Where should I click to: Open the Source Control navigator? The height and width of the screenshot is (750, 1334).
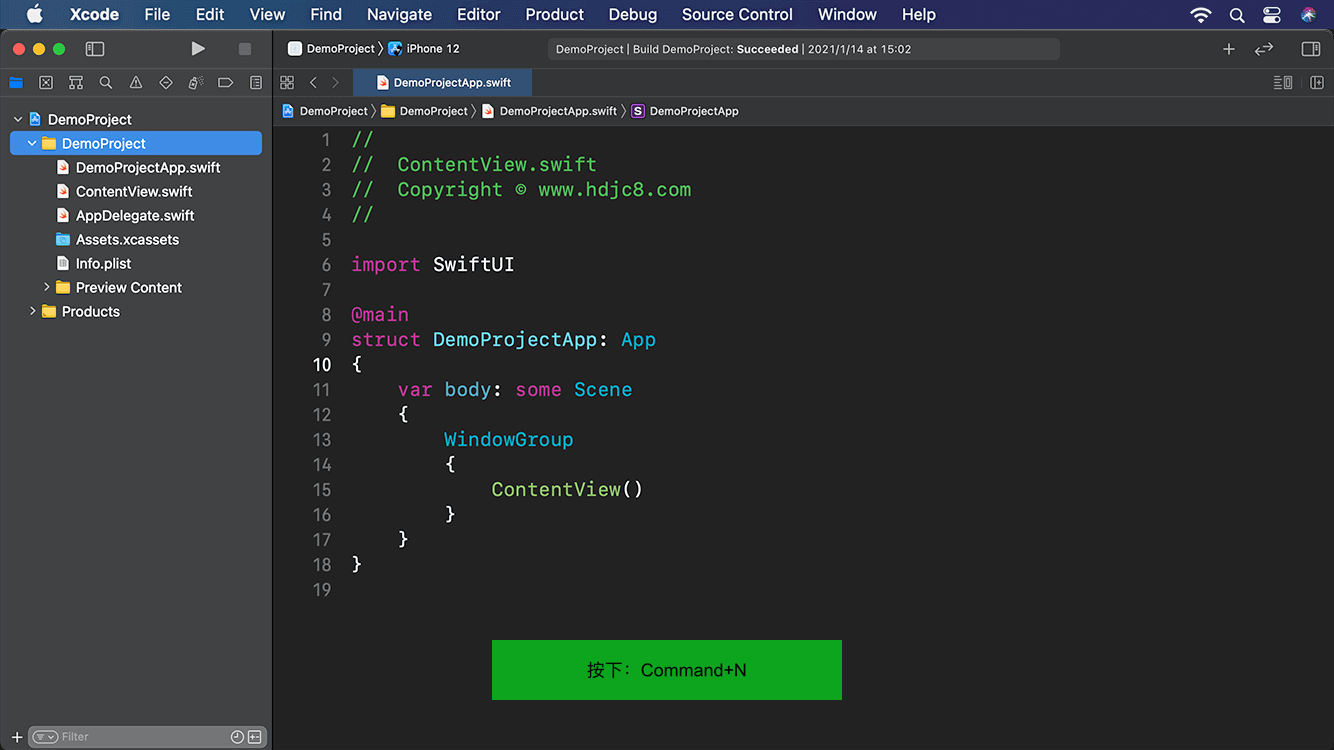[x=46, y=83]
